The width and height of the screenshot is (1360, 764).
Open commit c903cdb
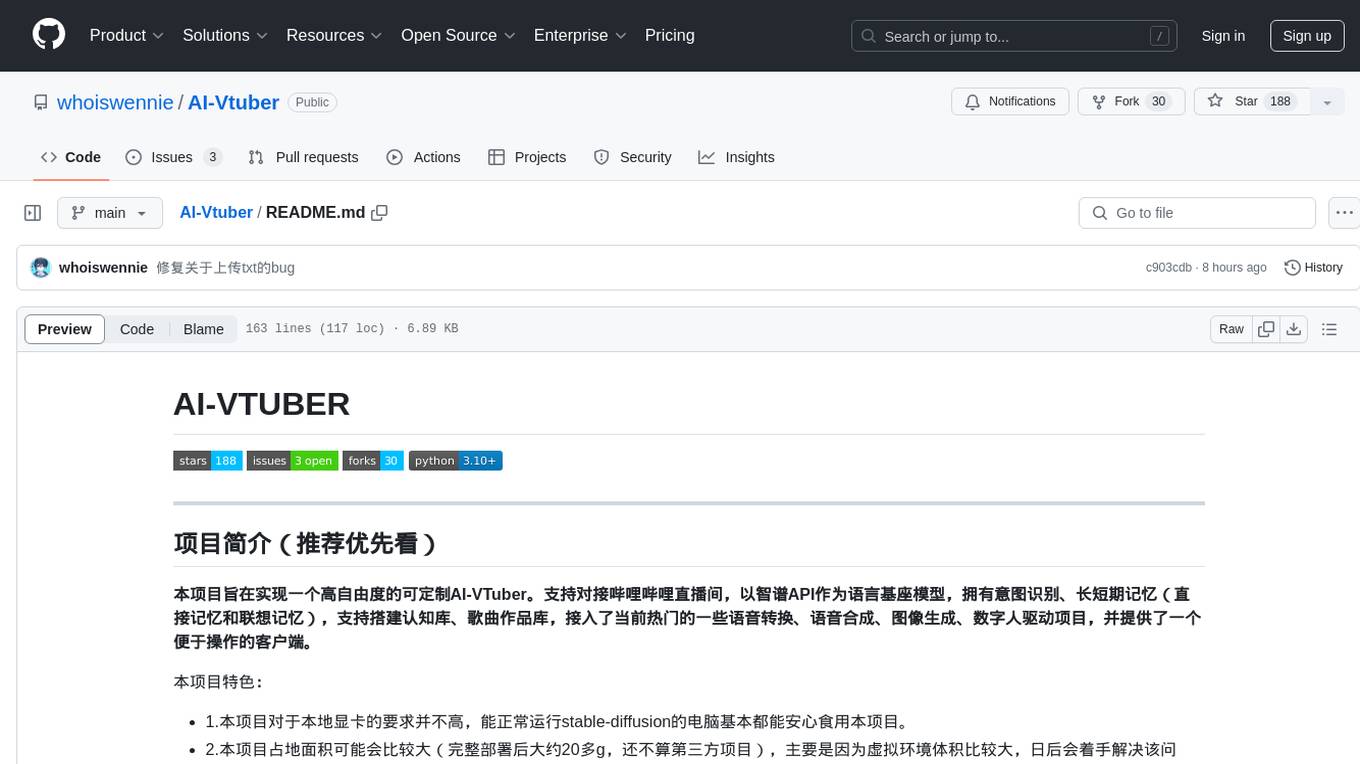pyautogui.click(x=1168, y=268)
